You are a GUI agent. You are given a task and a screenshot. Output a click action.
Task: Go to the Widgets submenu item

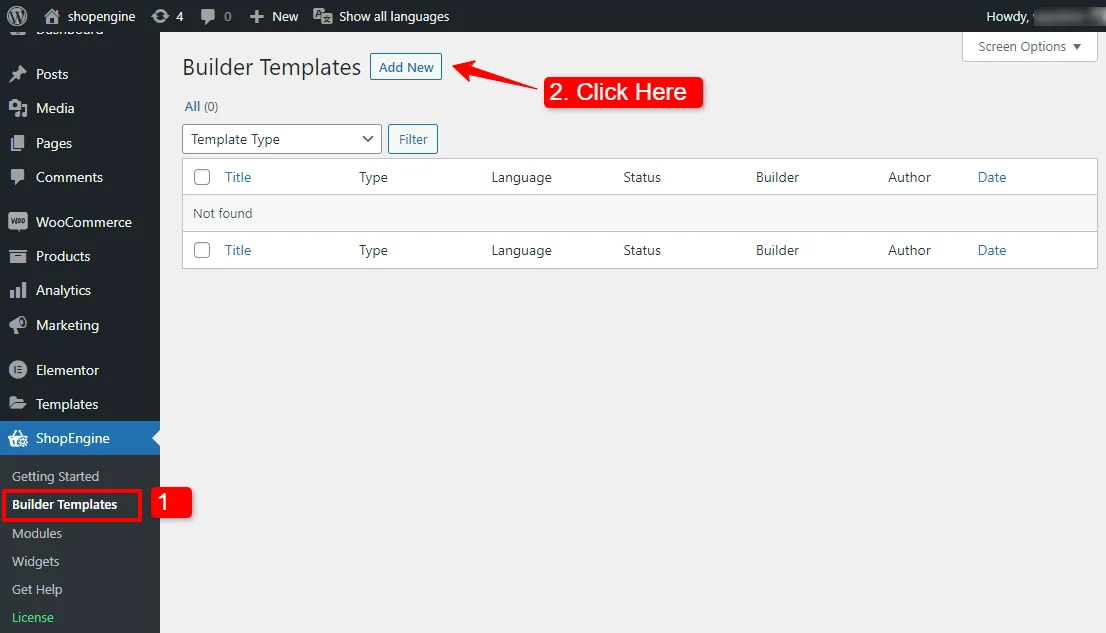pyautogui.click(x=35, y=562)
